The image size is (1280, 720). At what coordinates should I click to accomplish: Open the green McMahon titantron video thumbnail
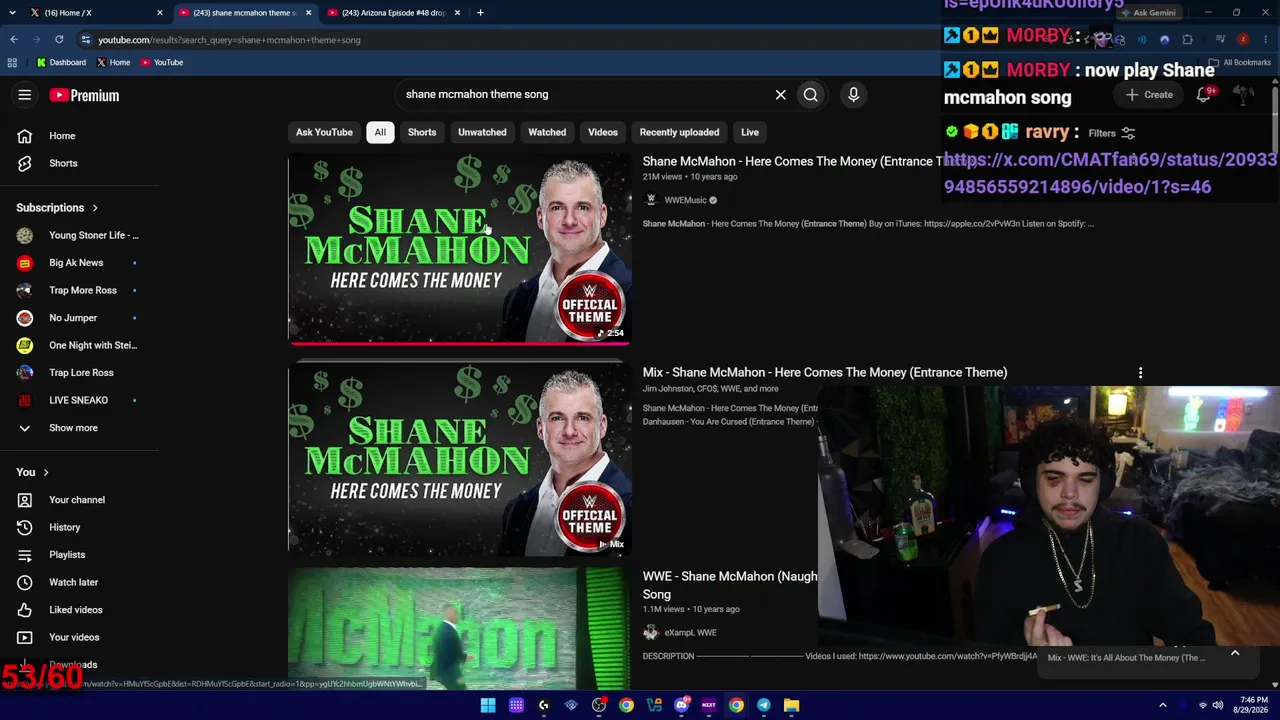click(x=459, y=629)
